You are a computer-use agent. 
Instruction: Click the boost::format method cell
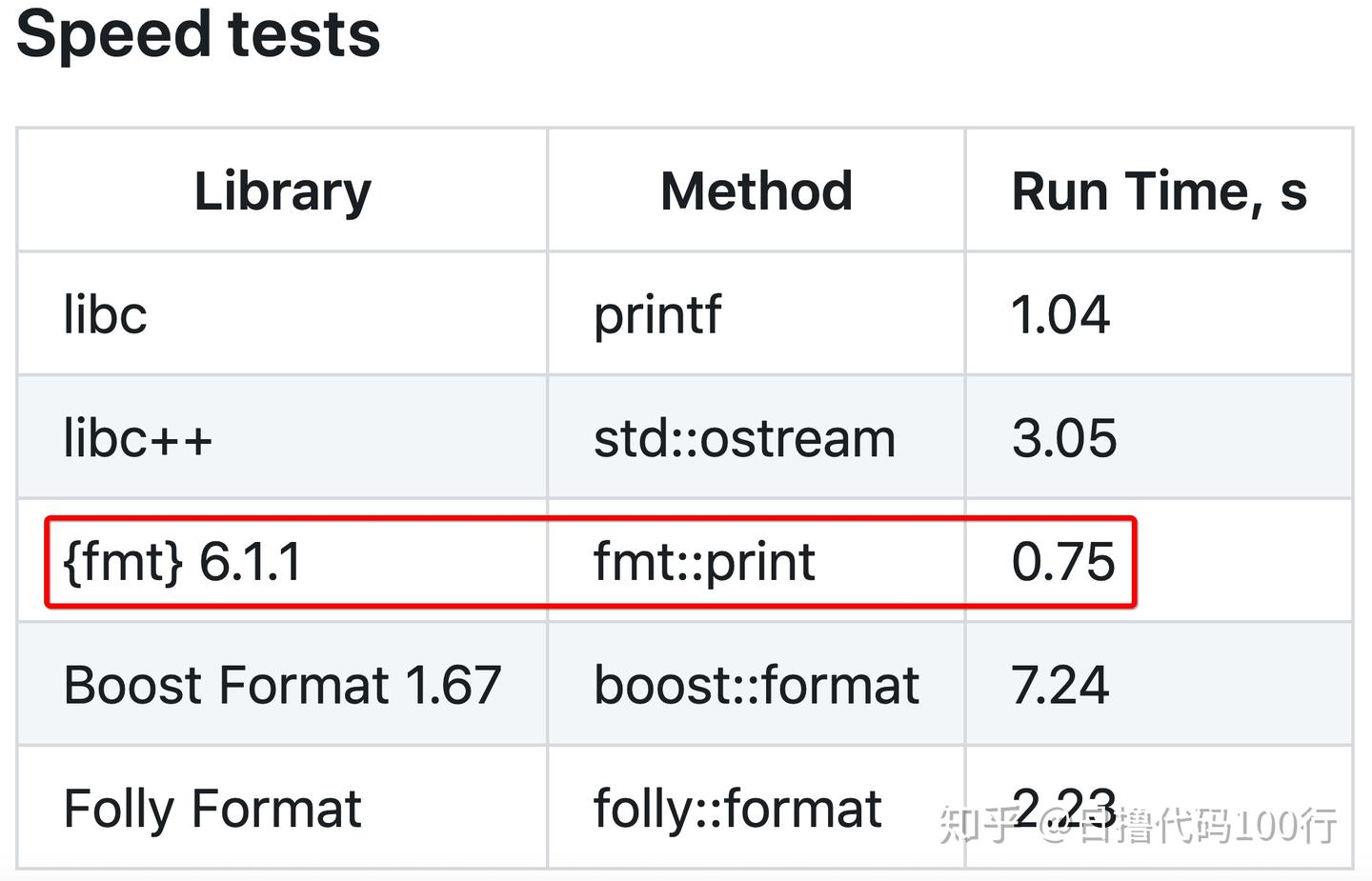(757, 685)
